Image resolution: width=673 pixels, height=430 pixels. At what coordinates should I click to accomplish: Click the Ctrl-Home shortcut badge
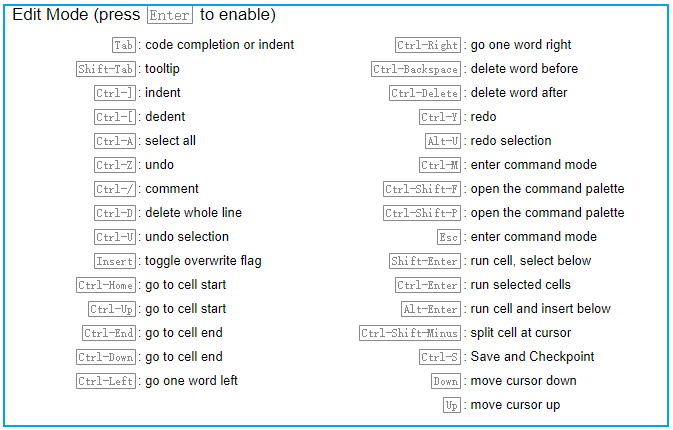[x=106, y=285]
